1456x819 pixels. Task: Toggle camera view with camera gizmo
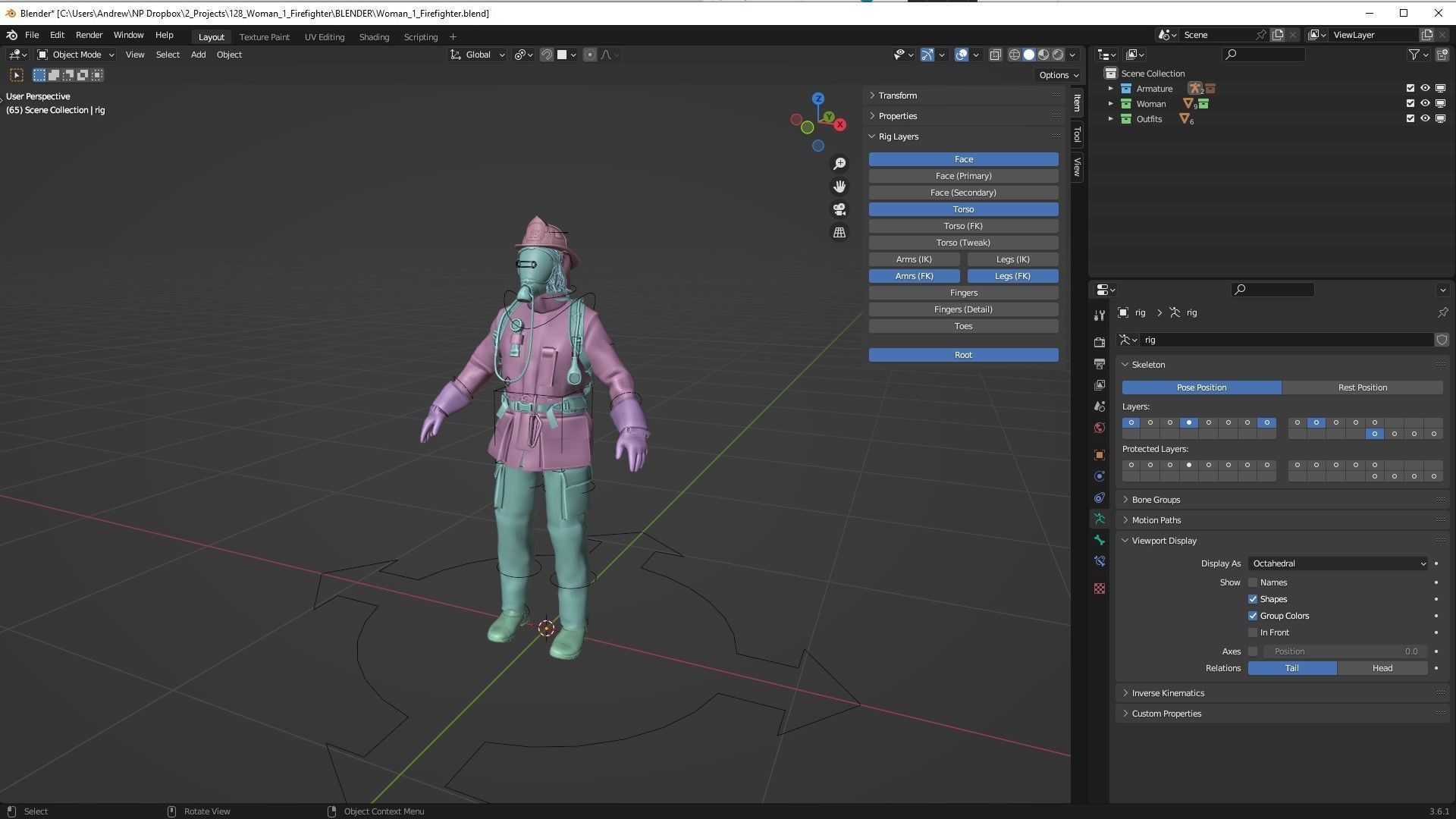[839, 209]
